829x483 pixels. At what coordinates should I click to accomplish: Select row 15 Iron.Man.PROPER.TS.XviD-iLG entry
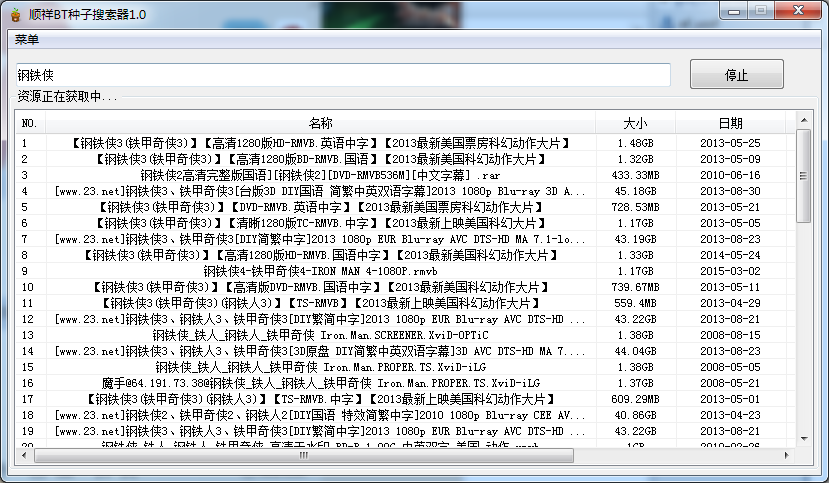[406, 367]
